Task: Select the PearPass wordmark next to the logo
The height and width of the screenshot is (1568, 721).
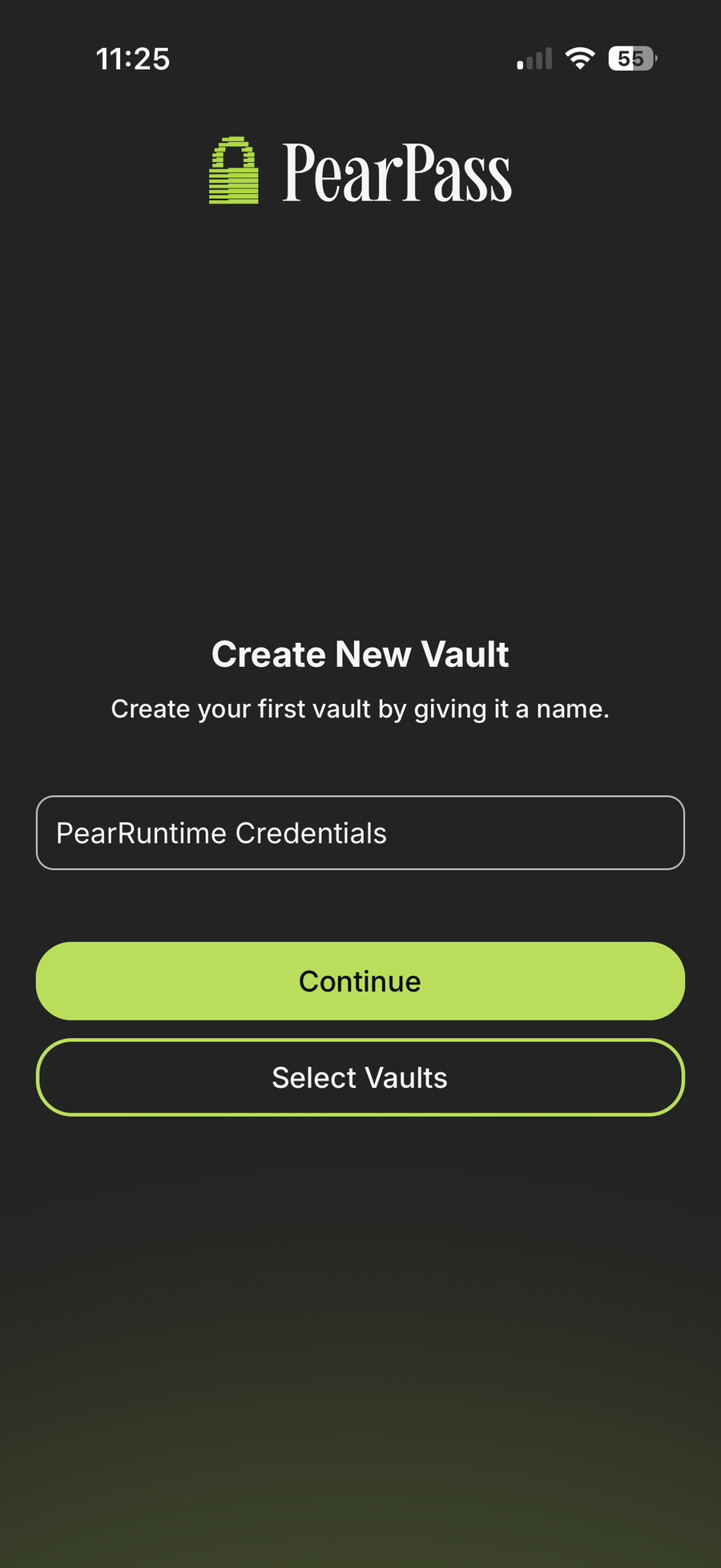Action: point(397,171)
